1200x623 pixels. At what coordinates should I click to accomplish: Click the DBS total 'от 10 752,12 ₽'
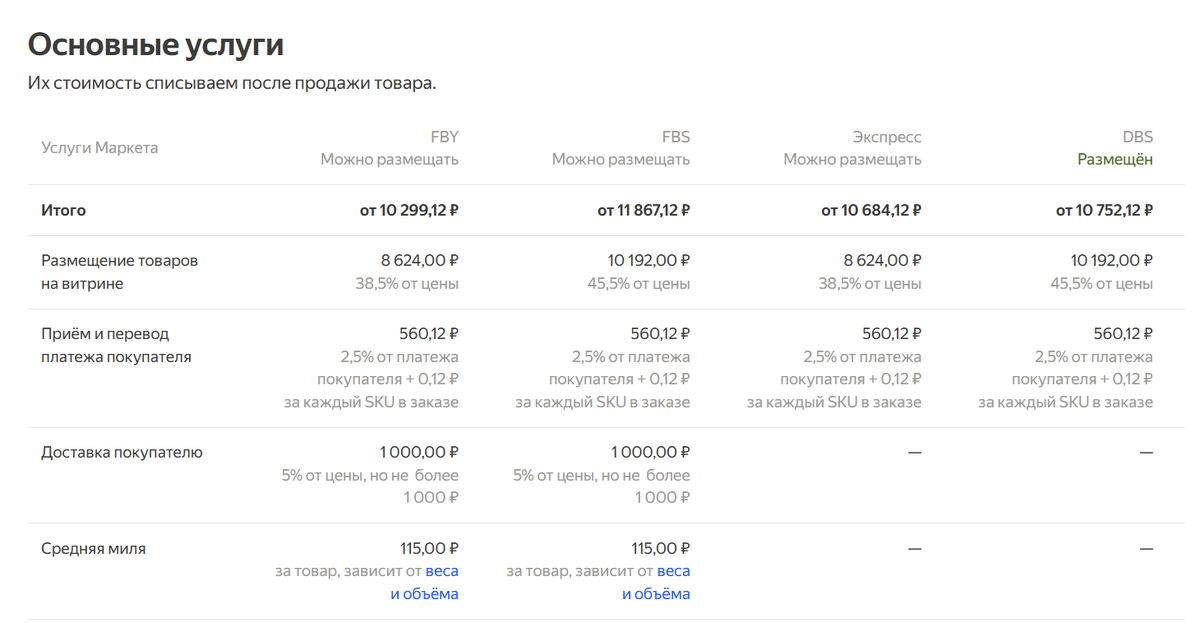click(x=1104, y=210)
